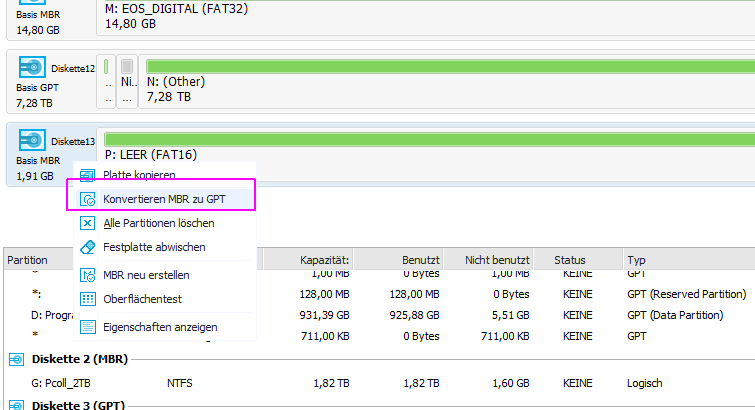Click the MBR neu erstellen icon
Screen dimensions: 755x410
tap(87, 275)
